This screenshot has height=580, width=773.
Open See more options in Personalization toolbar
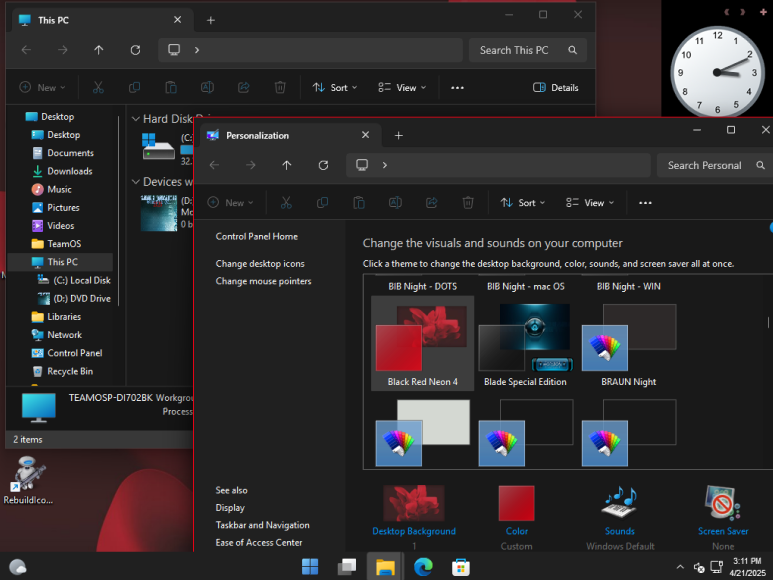[x=645, y=203]
